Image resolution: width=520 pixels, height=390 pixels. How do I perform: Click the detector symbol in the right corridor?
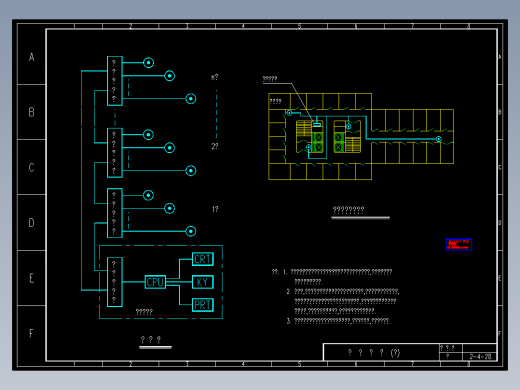[x=439, y=139]
